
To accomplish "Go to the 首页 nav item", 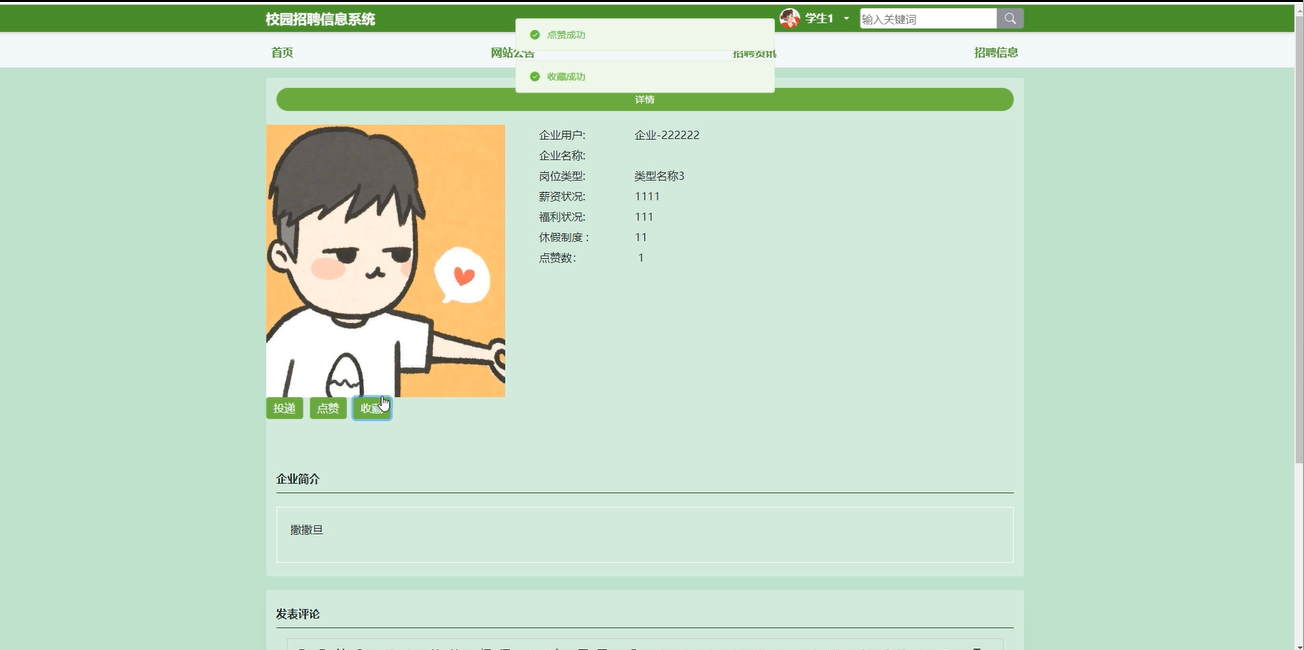I will [x=282, y=53].
